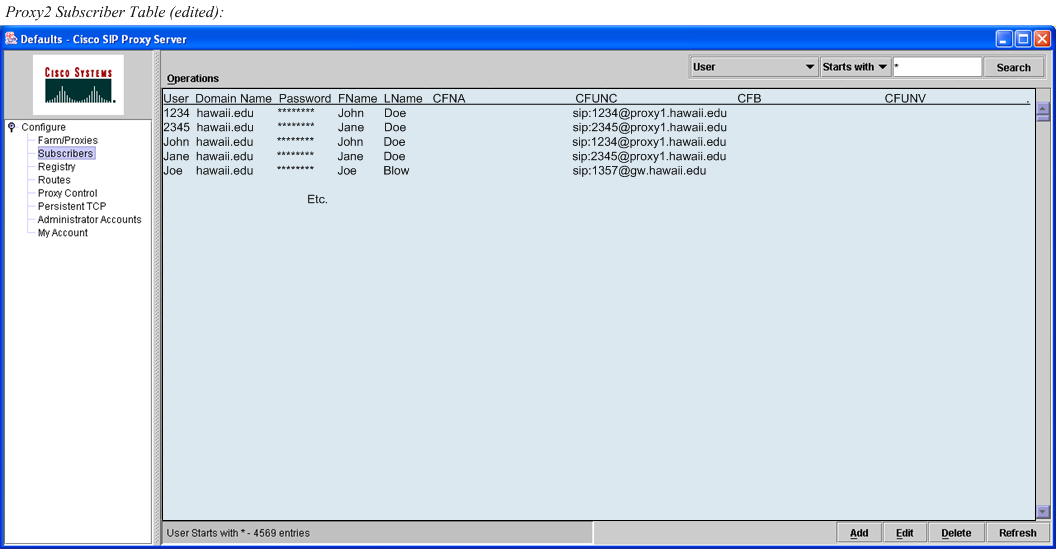Click the CFNA column header
The height and width of the screenshot is (549, 1056).
coord(449,98)
